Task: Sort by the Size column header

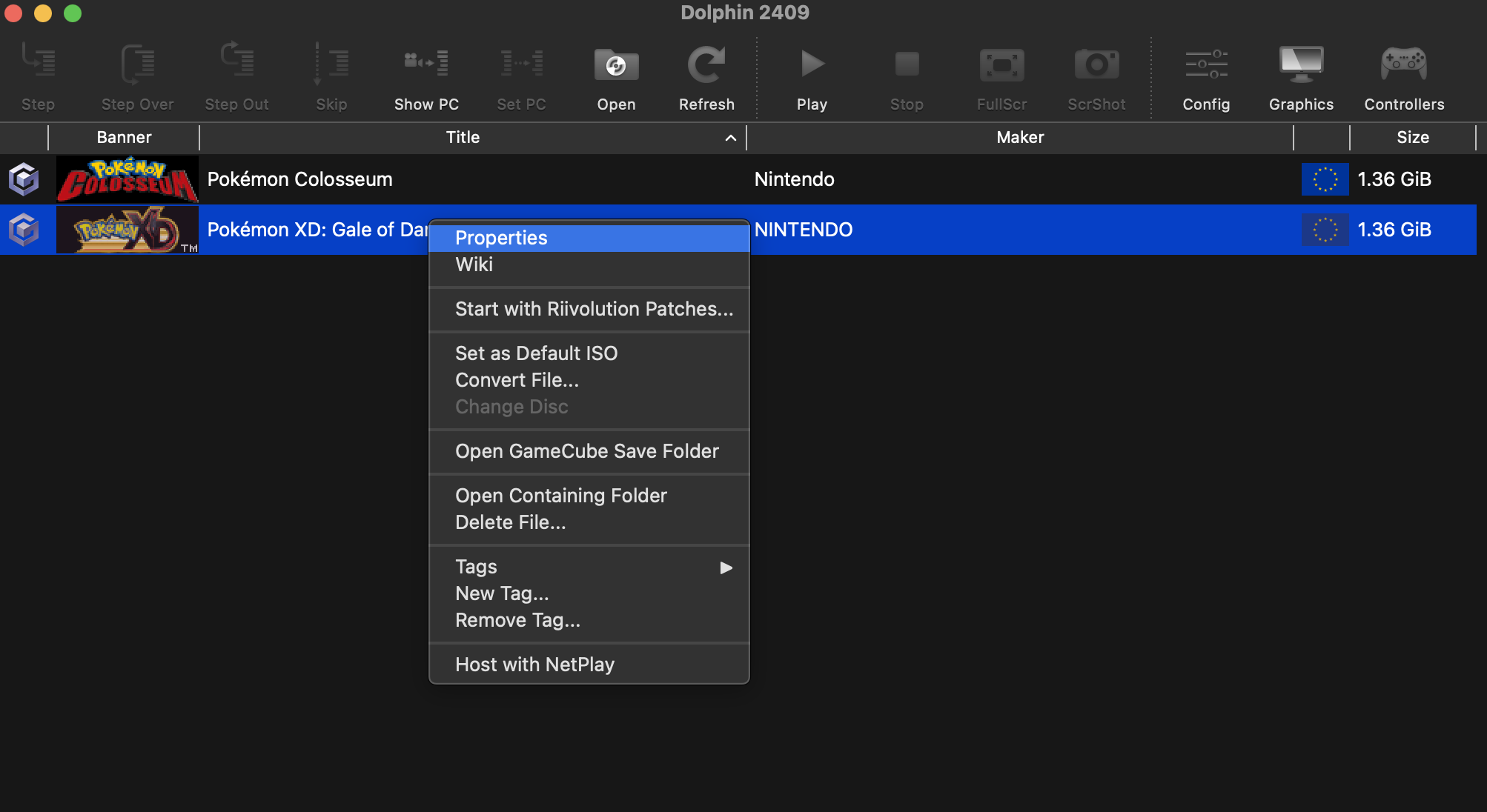Action: 1413,138
